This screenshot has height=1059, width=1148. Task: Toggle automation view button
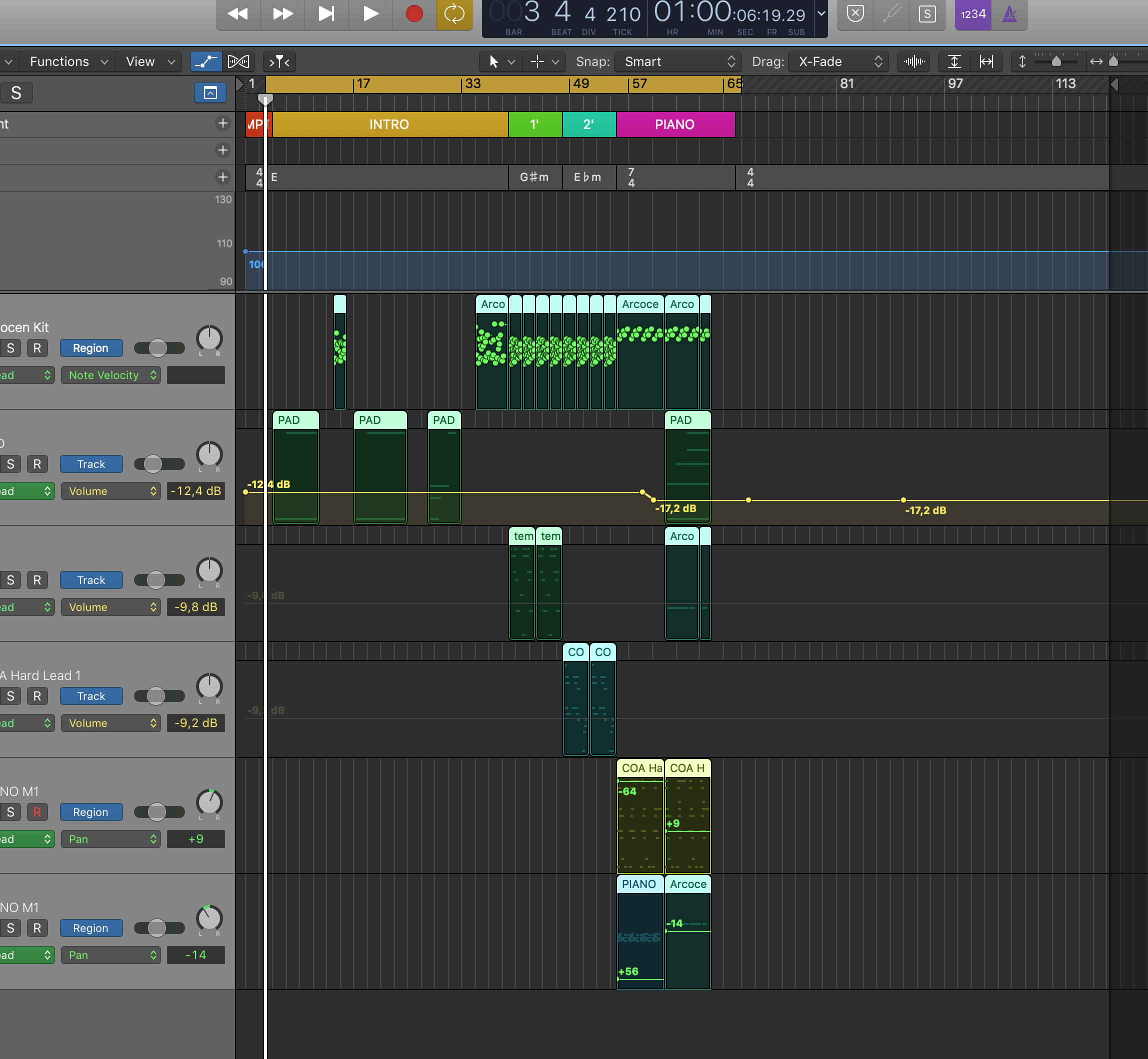click(x=205, y=61)
